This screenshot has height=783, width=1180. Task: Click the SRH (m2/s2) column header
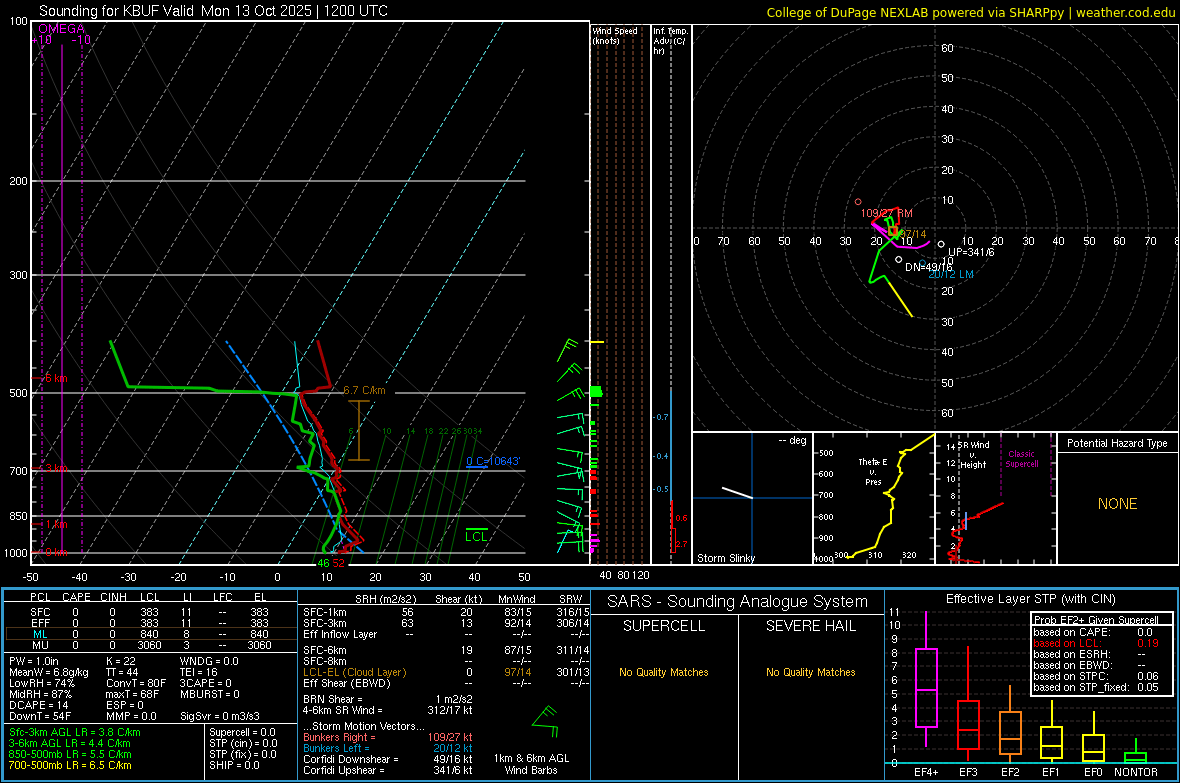tap(385, 599)
